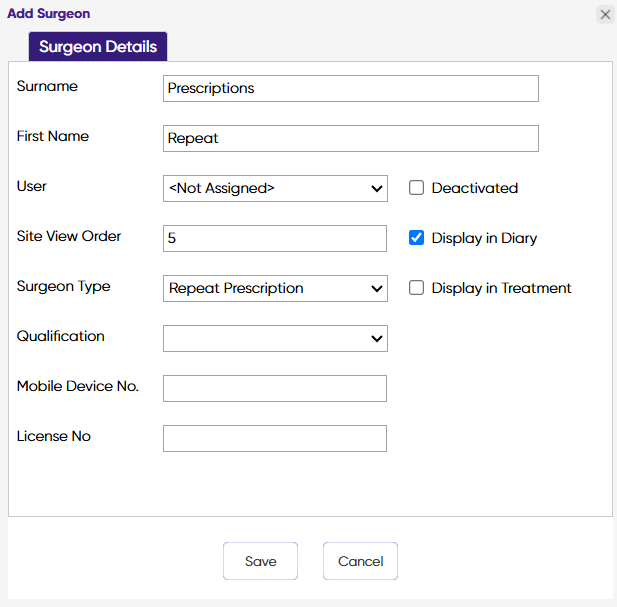Click the Cancel button
The width and height of the screenshot is (617, 607).
pyautogui.click(x=360, y=561)
